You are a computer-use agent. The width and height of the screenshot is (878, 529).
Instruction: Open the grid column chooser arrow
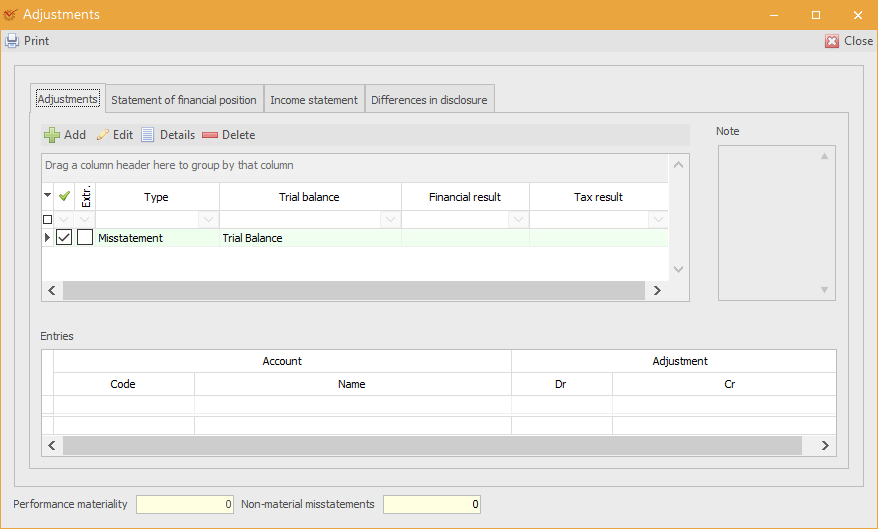48,195
